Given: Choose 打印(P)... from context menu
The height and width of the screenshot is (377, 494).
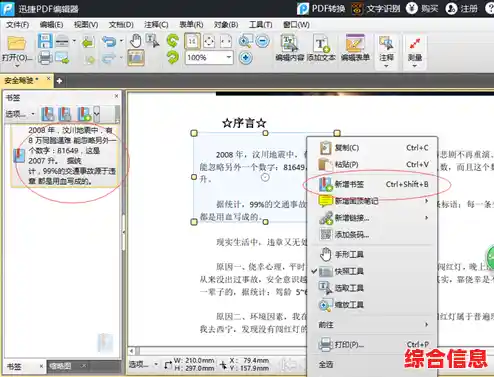Looking at the screenshot, I should (x=373, y=344).
